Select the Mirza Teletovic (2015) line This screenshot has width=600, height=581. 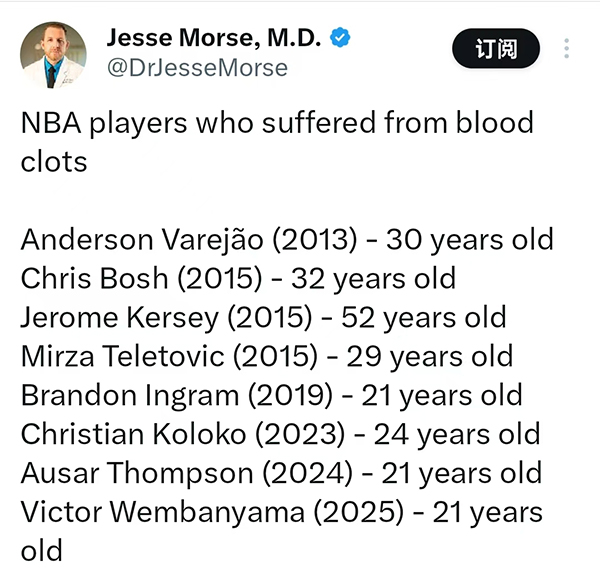coord(267,357)
